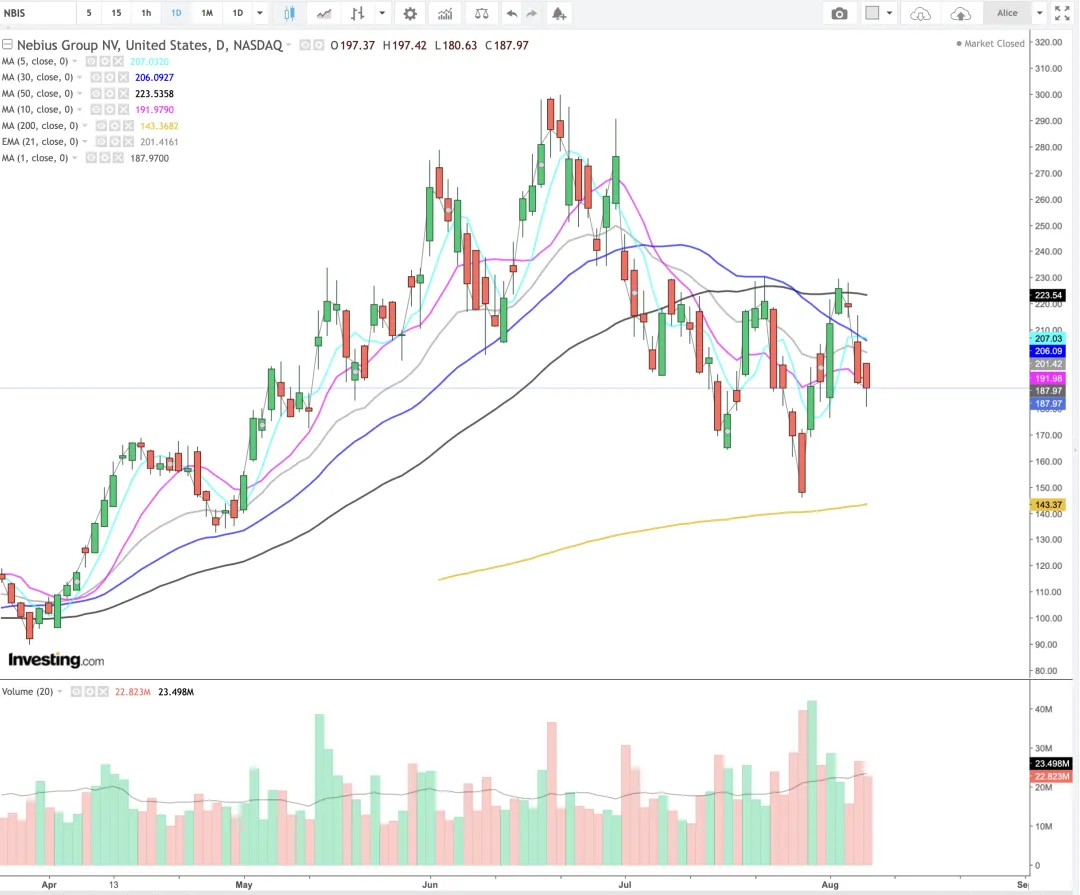Viewport: 1080px width, 895px height.
Task: Toggle visibility of MA (5, close, 0)
Action: tap(91, 61)
